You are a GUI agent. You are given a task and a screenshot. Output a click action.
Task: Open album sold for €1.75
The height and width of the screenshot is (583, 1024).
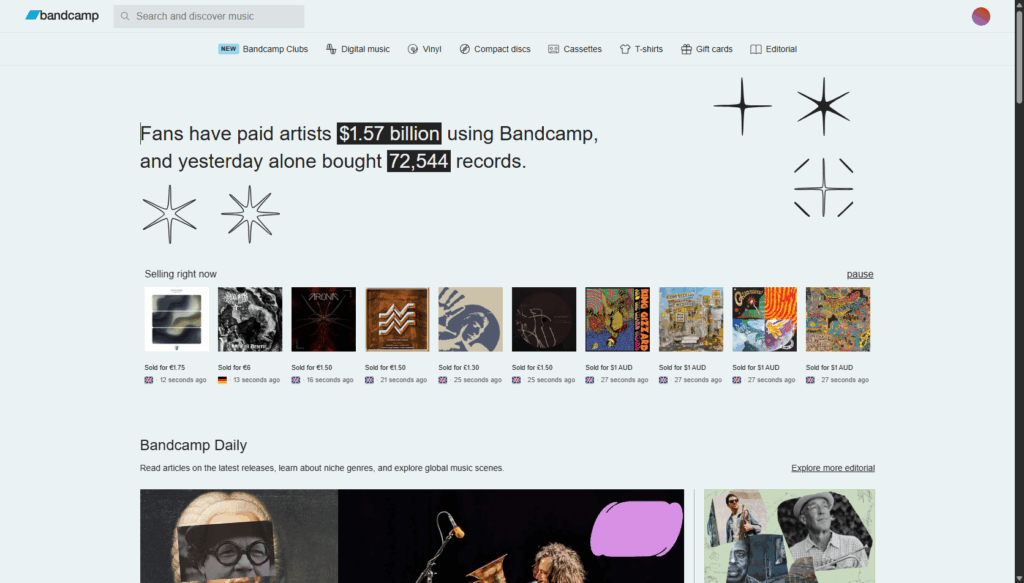(177, 319)
